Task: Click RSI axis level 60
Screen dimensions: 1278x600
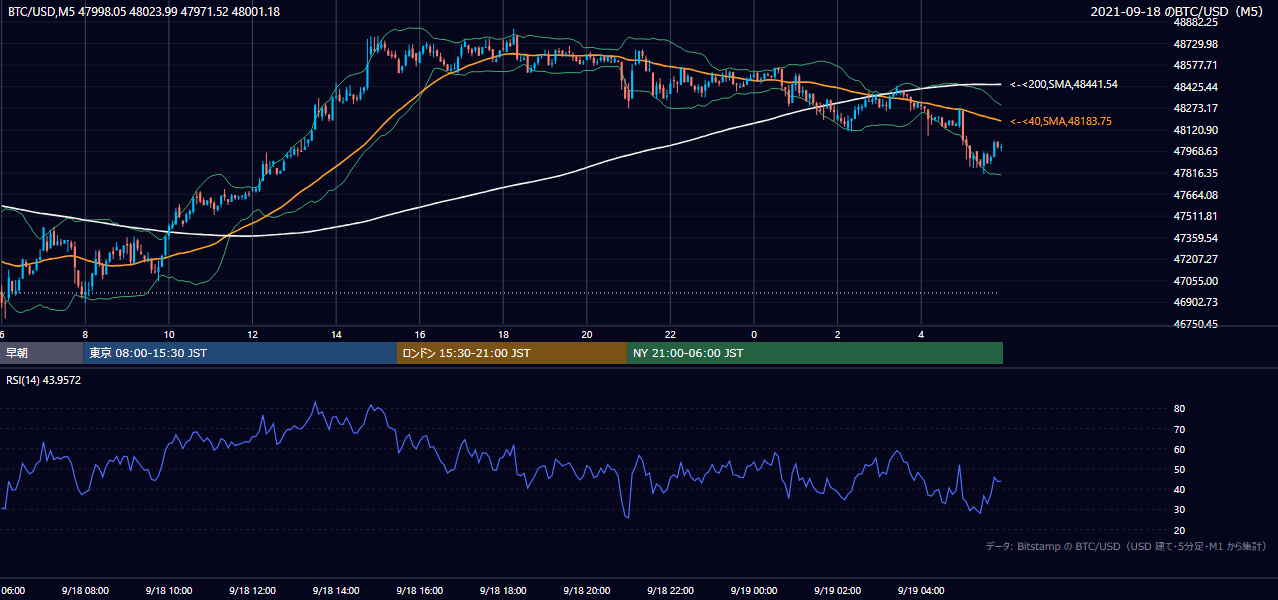Action: click(1179, 449)
